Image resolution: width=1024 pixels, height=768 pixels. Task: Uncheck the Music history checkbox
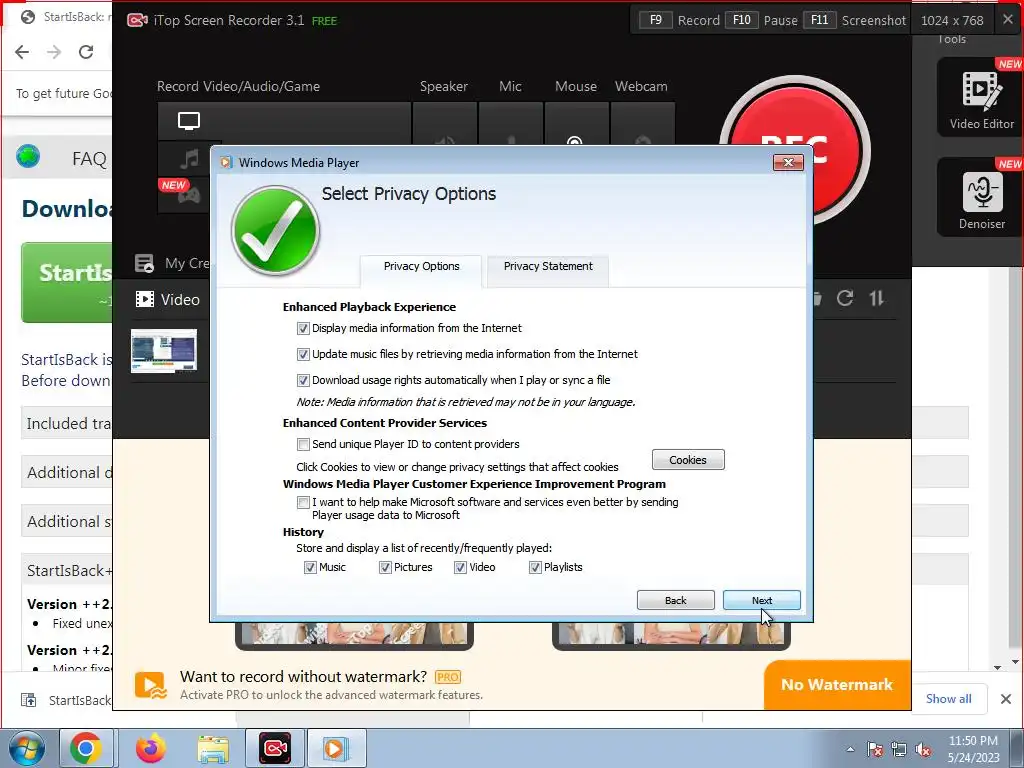click(310, 568)
